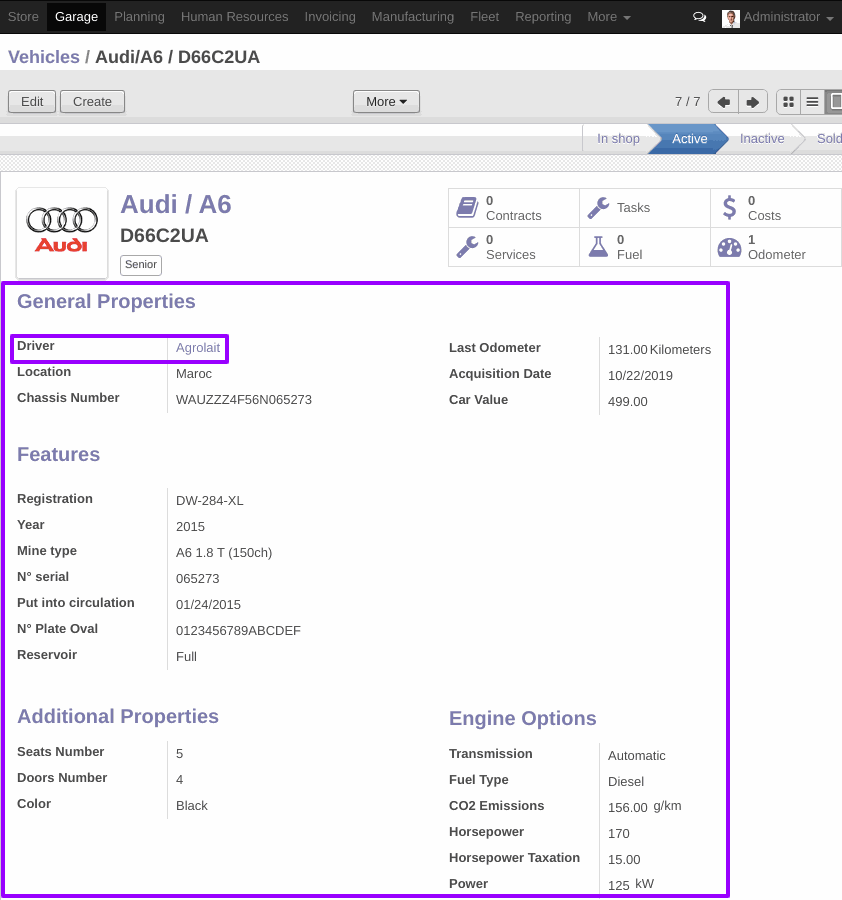The image size is (842, 900).
Task: Select chassis number WAUZZZ4F56N065273
Action: [x=244, y=400]
